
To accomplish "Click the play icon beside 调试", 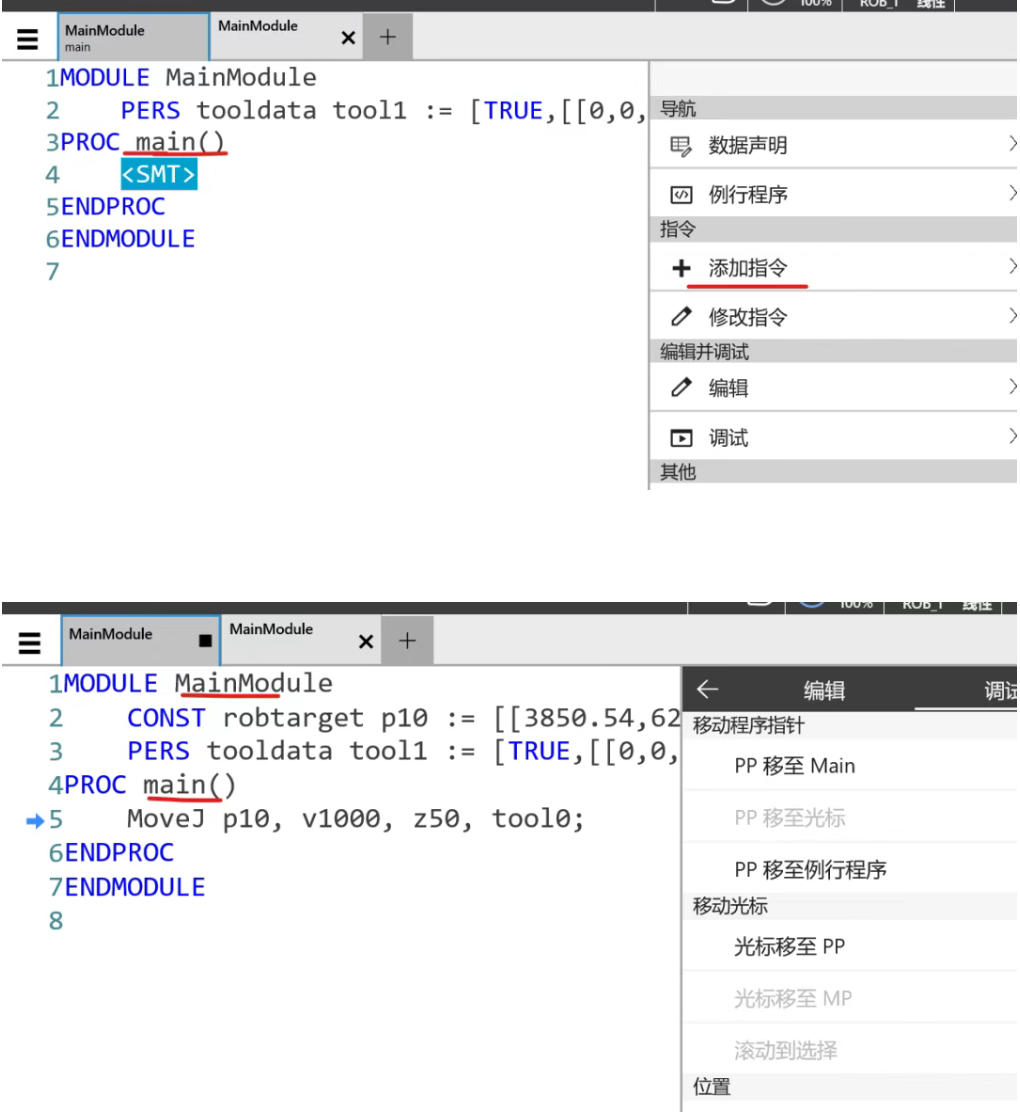I will [x=681, y=438].
